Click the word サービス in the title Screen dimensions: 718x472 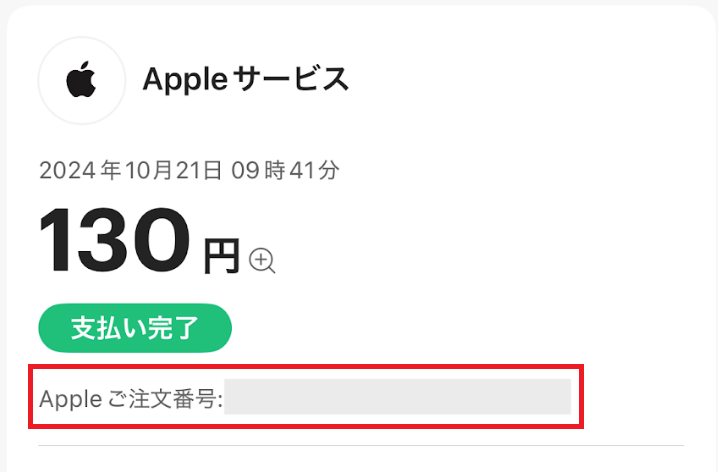pos(298,79)
